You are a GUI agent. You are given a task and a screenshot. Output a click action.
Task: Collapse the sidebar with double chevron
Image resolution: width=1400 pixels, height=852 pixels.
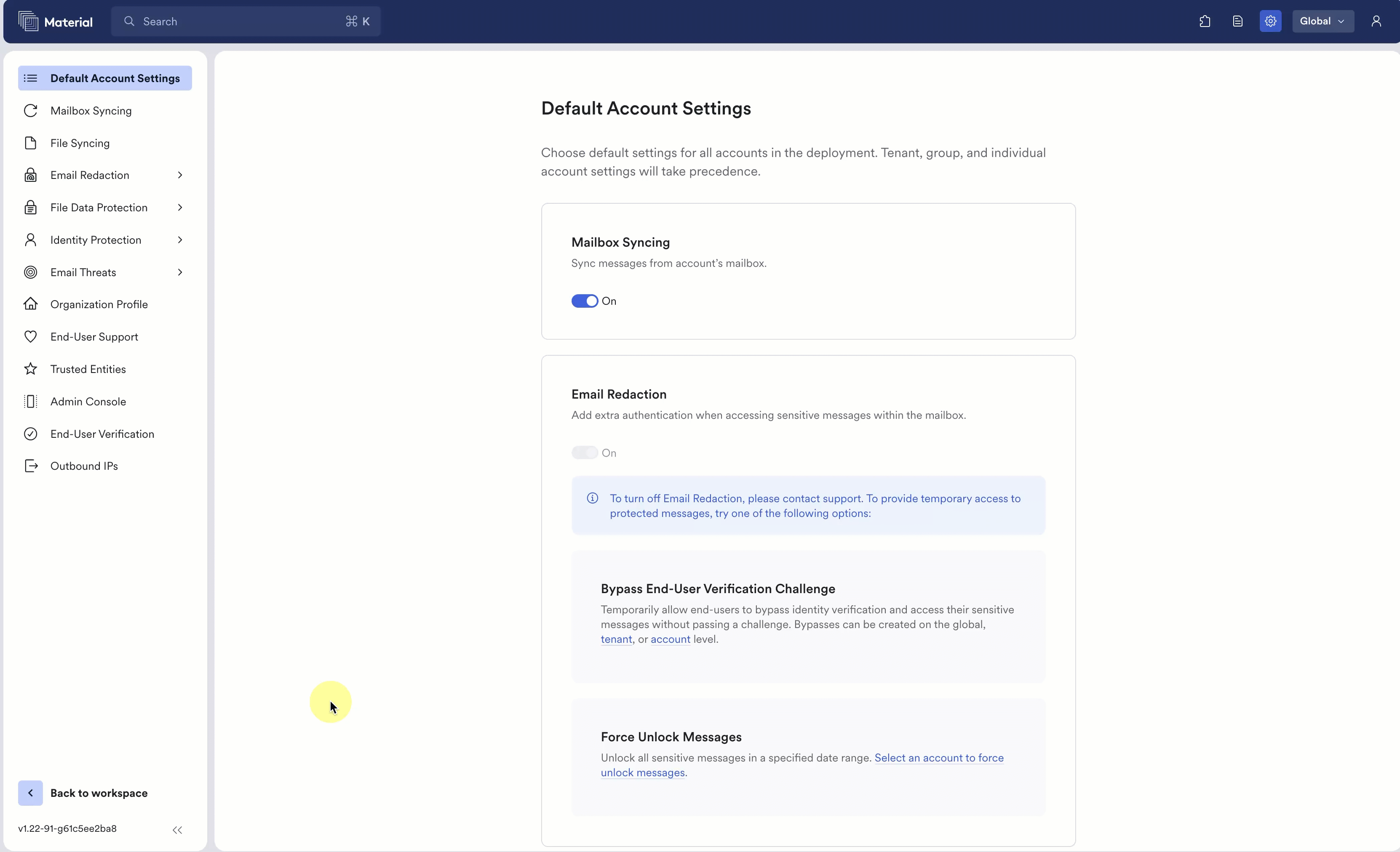[x=177, y=830]
